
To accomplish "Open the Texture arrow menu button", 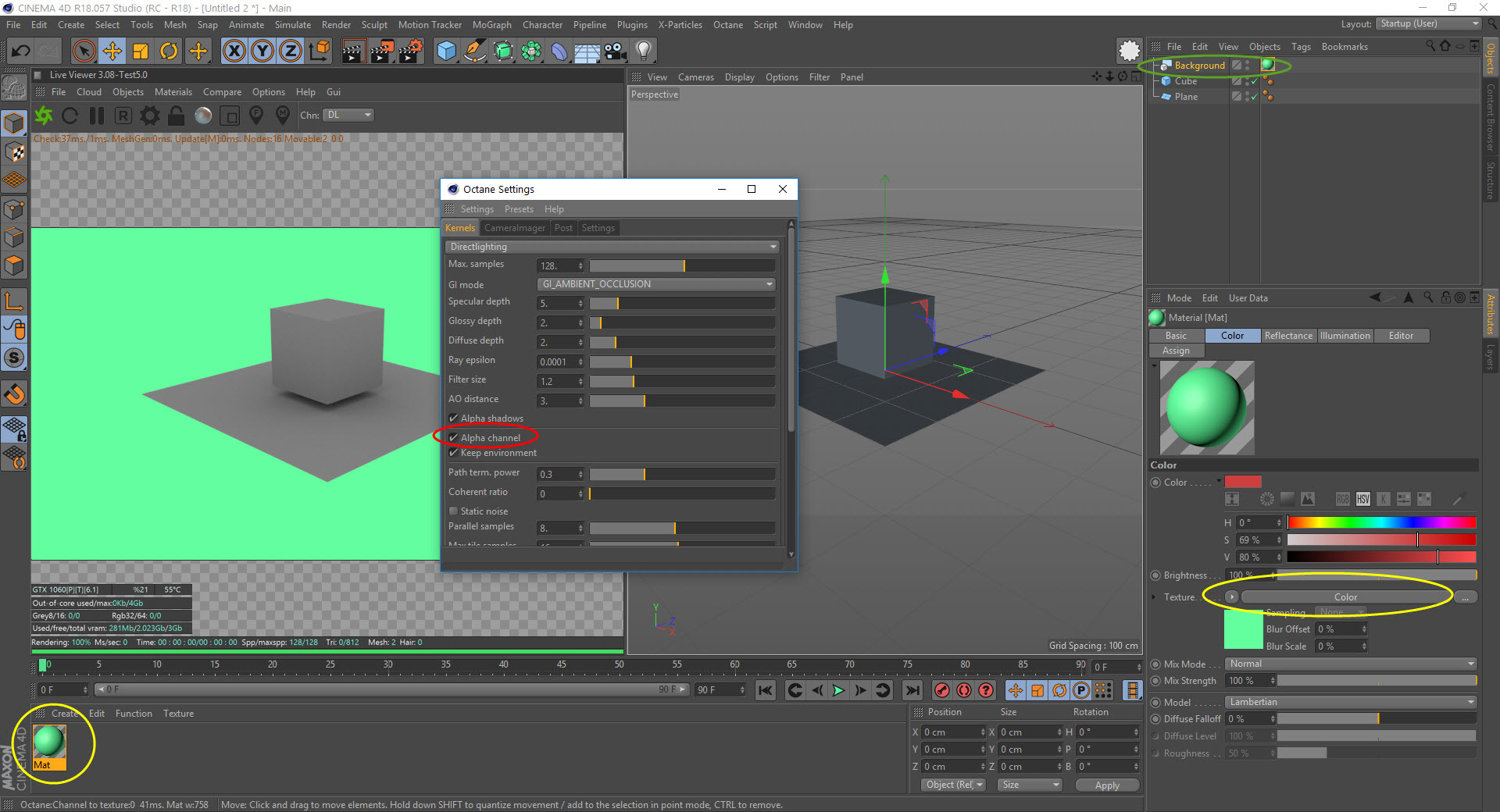I will click(1232, 597).
